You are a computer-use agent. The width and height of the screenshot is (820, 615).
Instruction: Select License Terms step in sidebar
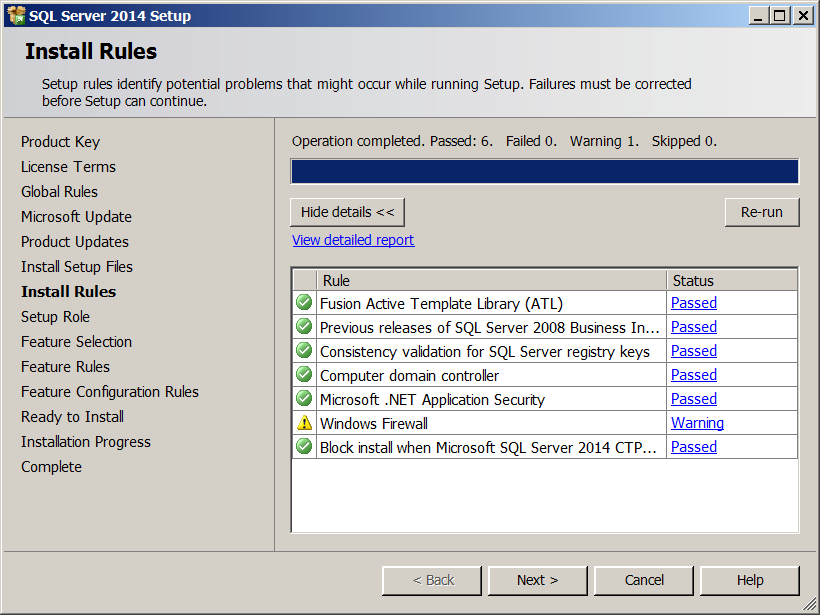coord(68,167)
